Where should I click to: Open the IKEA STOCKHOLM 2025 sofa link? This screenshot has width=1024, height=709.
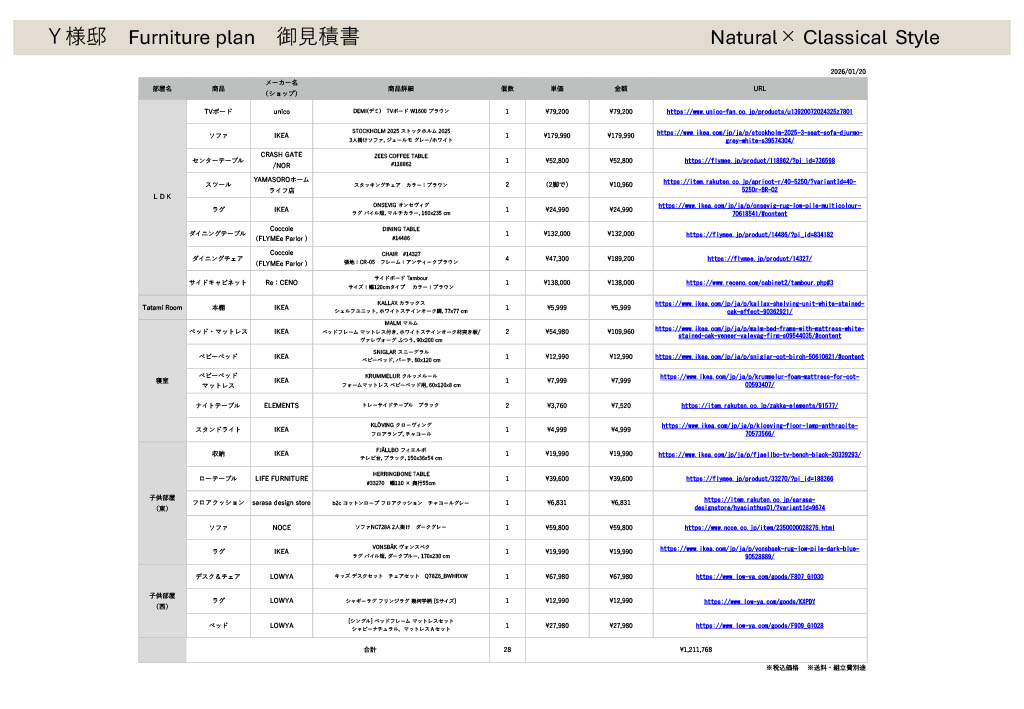tap(760, 136)
